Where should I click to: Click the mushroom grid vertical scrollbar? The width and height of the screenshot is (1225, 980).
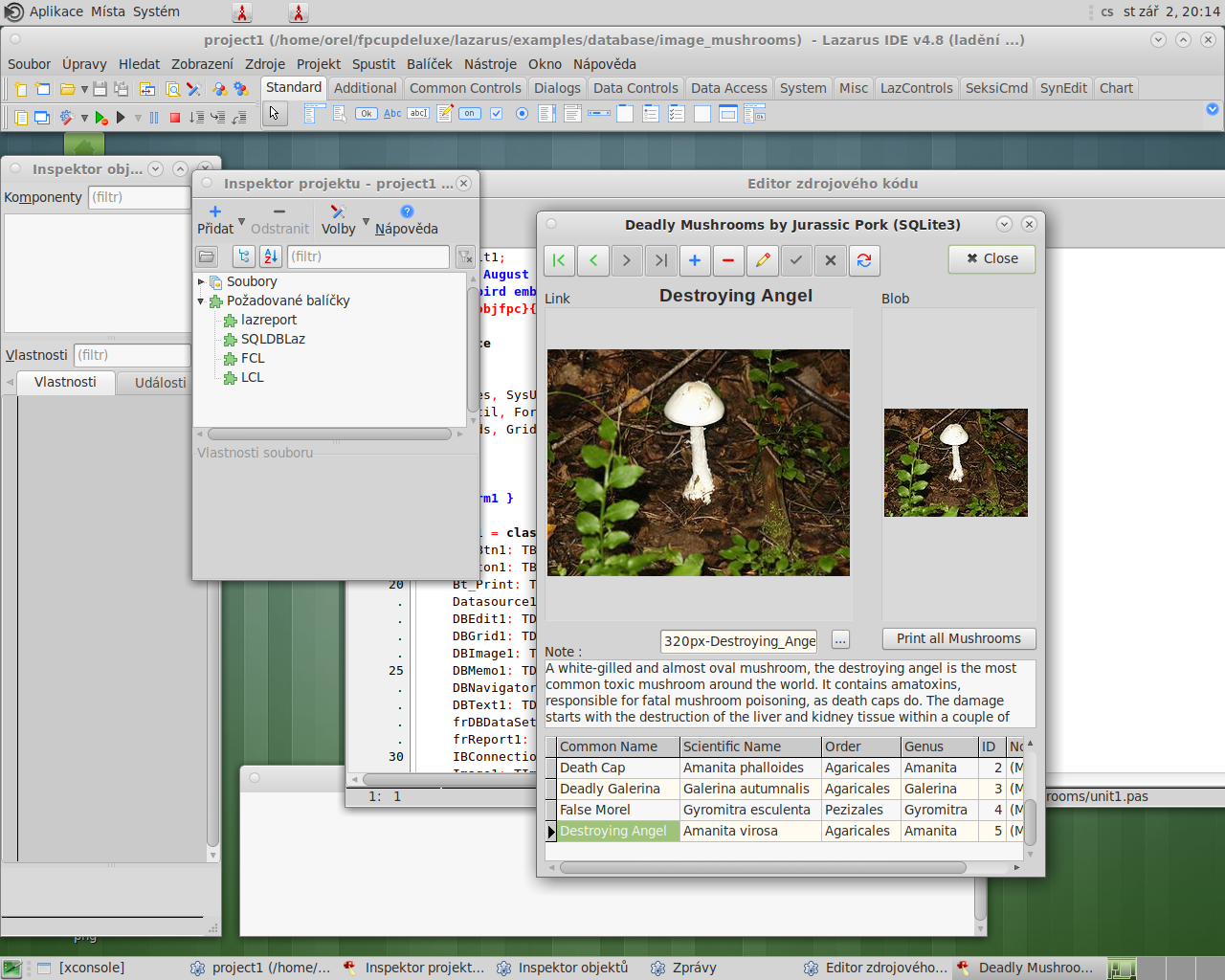[1030, 820]
